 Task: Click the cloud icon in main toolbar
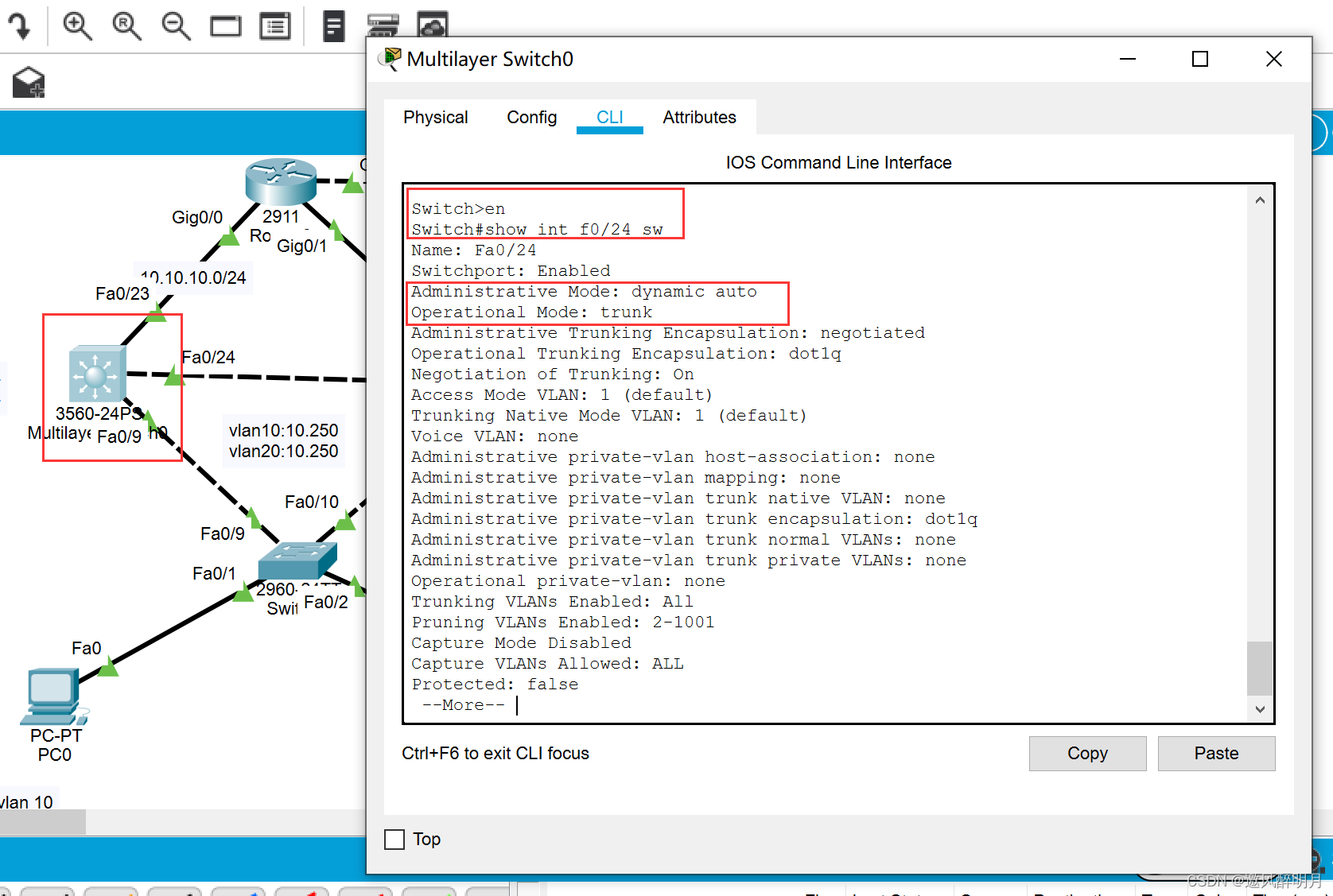[433, 25]
